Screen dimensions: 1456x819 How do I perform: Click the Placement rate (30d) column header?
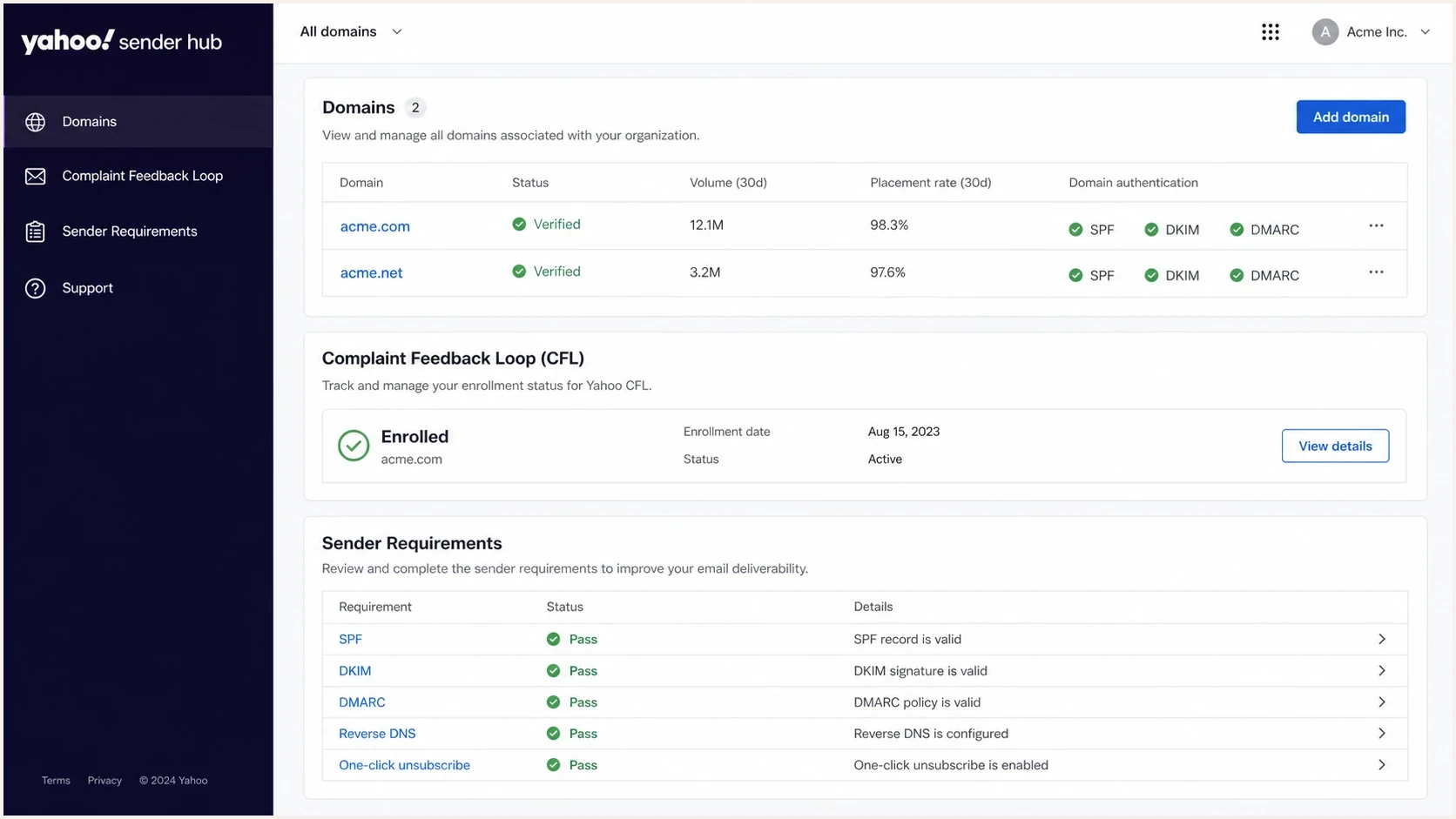pyautogui.click(x=930, y=183)
